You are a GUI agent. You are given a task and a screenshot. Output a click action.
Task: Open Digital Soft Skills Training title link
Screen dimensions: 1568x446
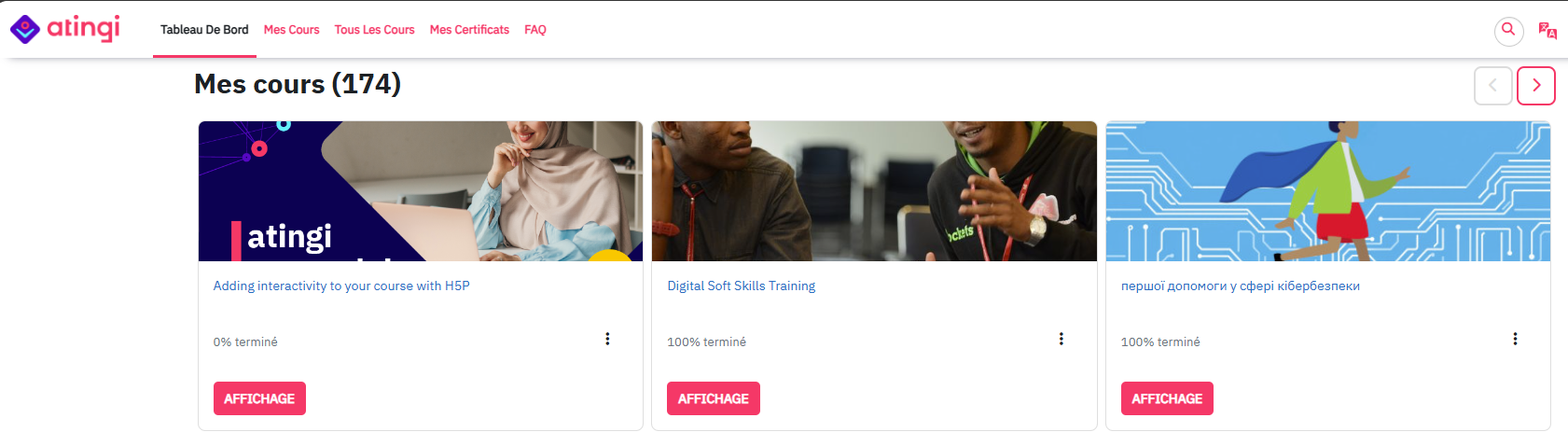(742, 286)
